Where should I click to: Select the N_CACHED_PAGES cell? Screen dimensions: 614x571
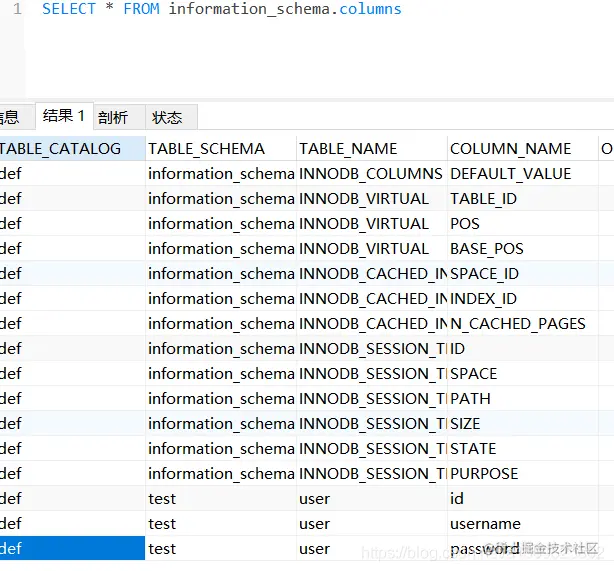522,324
